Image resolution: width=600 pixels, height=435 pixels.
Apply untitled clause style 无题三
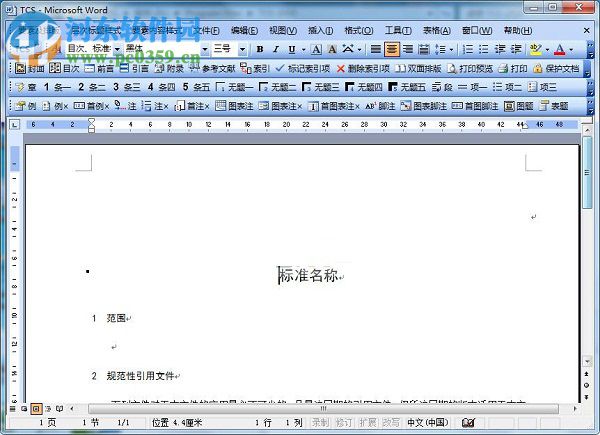(x=320, y=87)
